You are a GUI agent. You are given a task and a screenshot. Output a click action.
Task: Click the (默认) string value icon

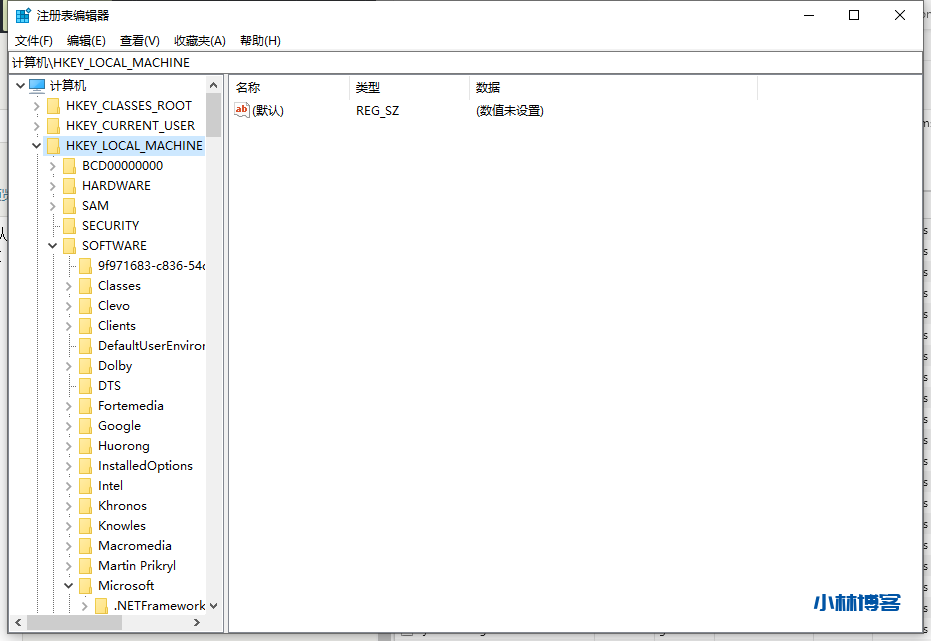pyautogui.click(x=242, y=111)
